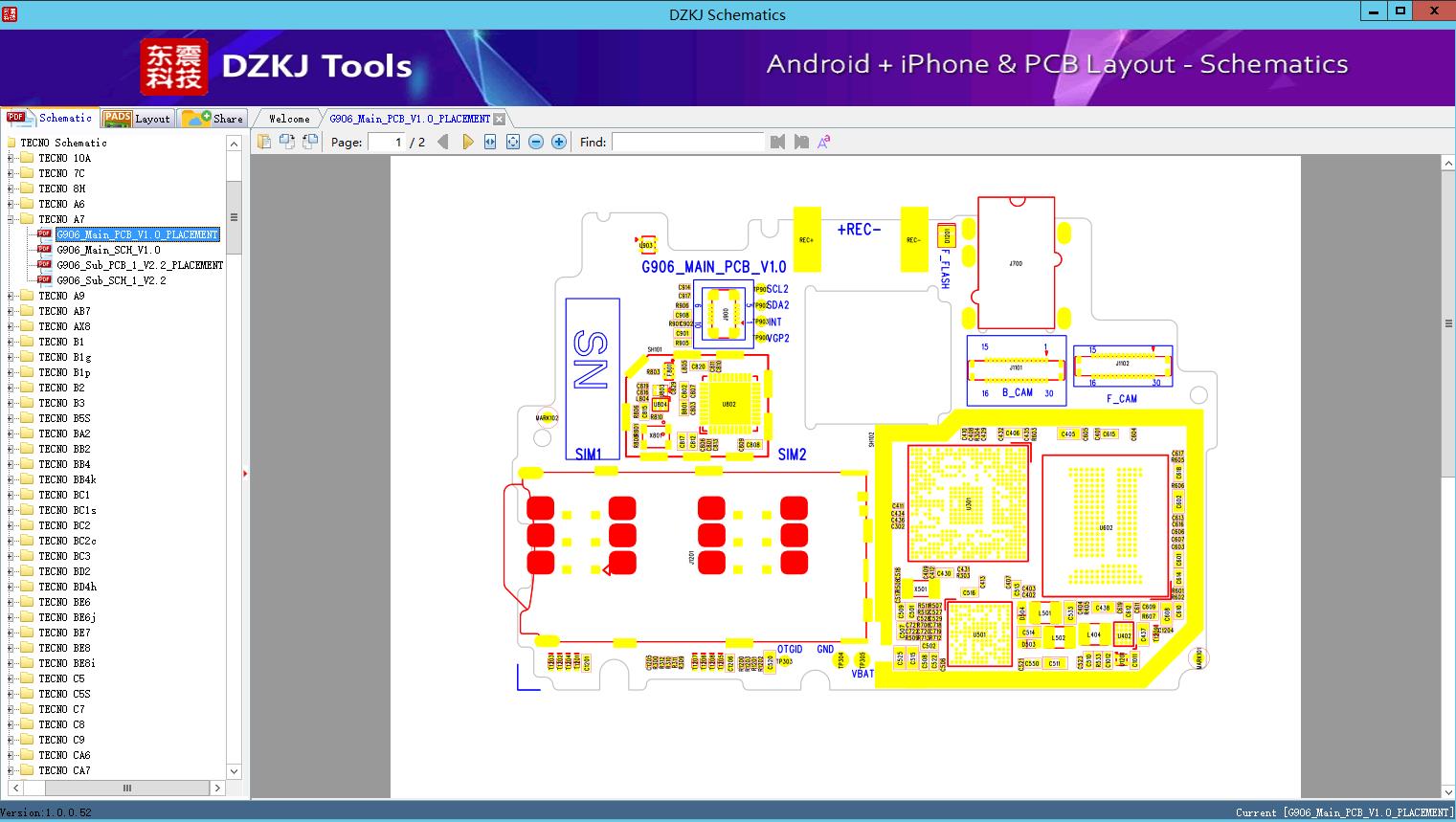Go to the previous page arrow
This screenshot has width=1456, height=822.
coord(443,142)
